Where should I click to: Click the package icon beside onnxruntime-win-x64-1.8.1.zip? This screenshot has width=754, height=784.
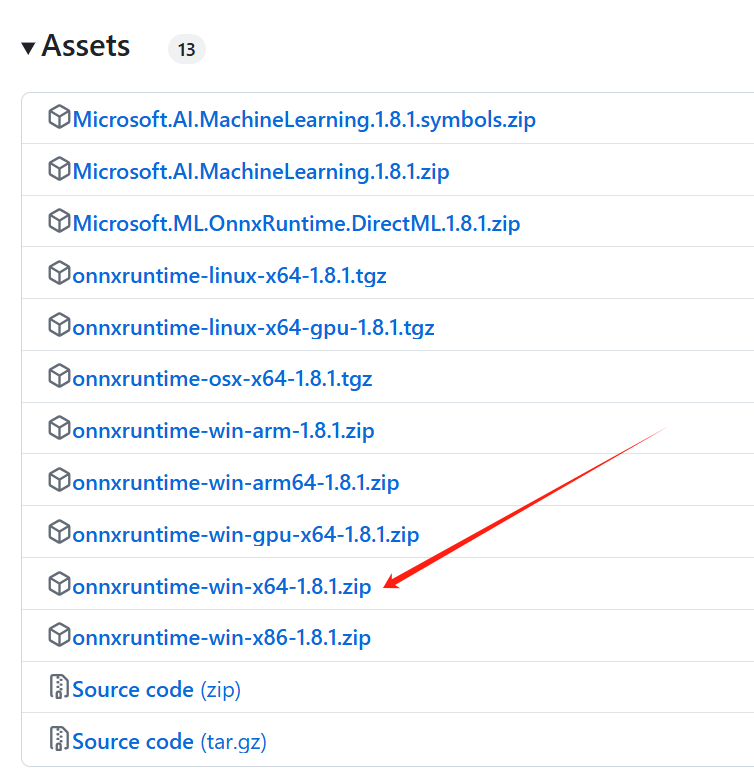pos(59,585)
